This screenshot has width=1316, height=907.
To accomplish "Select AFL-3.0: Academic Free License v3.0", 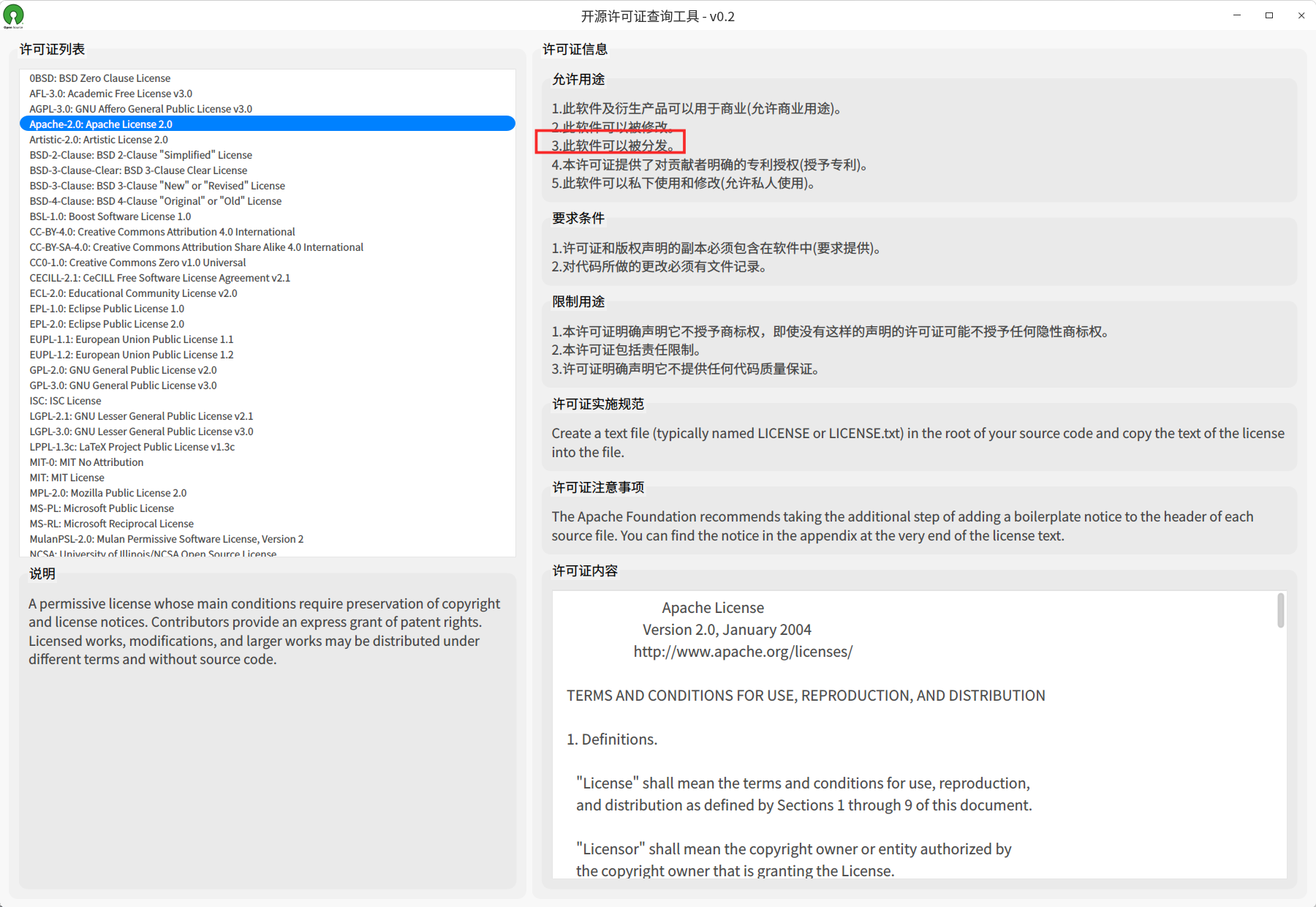I will pyautogui.click(x=268, y=94).
